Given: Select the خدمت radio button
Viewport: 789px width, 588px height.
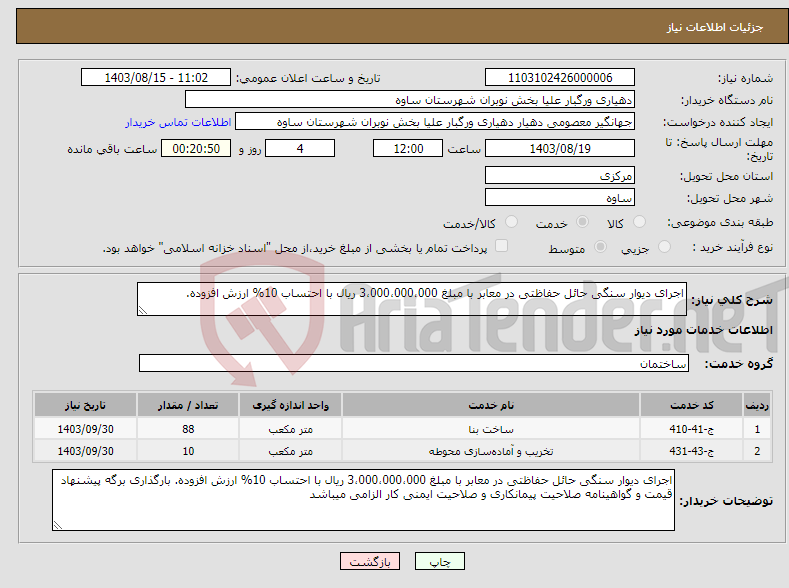Looking at the screenshot, I should [x=582, y=222].
